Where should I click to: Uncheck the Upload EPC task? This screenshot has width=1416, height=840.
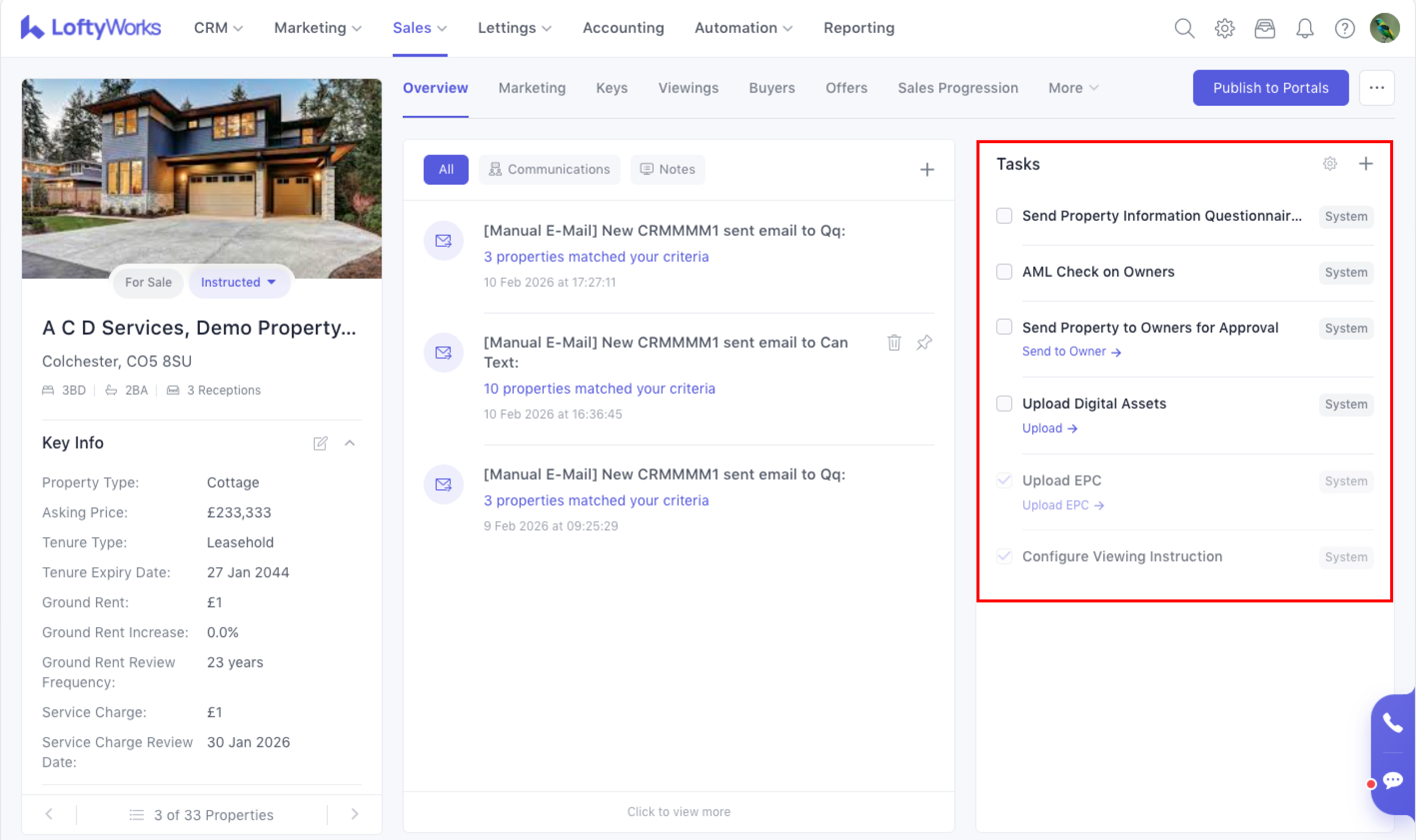pyautogui.click(x=1004, y=481)
